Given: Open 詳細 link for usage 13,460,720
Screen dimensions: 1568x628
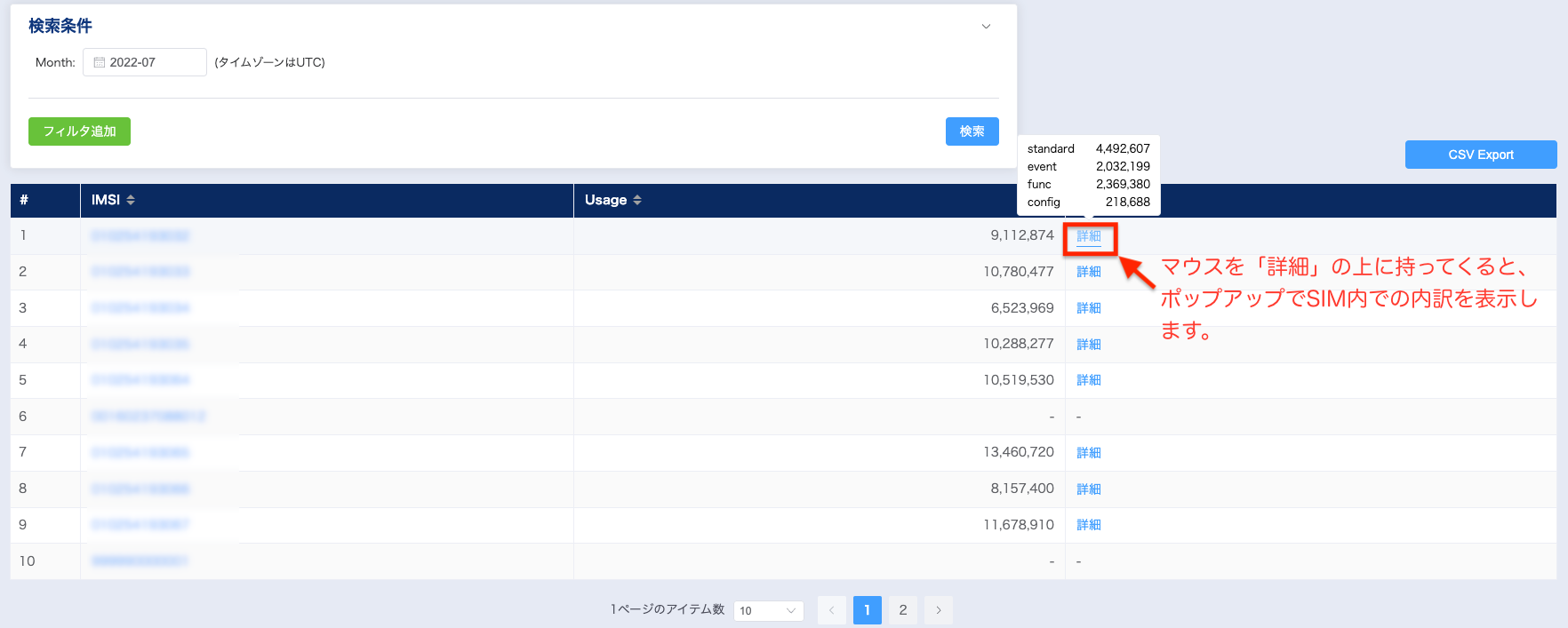Looking at the screenshot, I should click(x=1089, y=453).
